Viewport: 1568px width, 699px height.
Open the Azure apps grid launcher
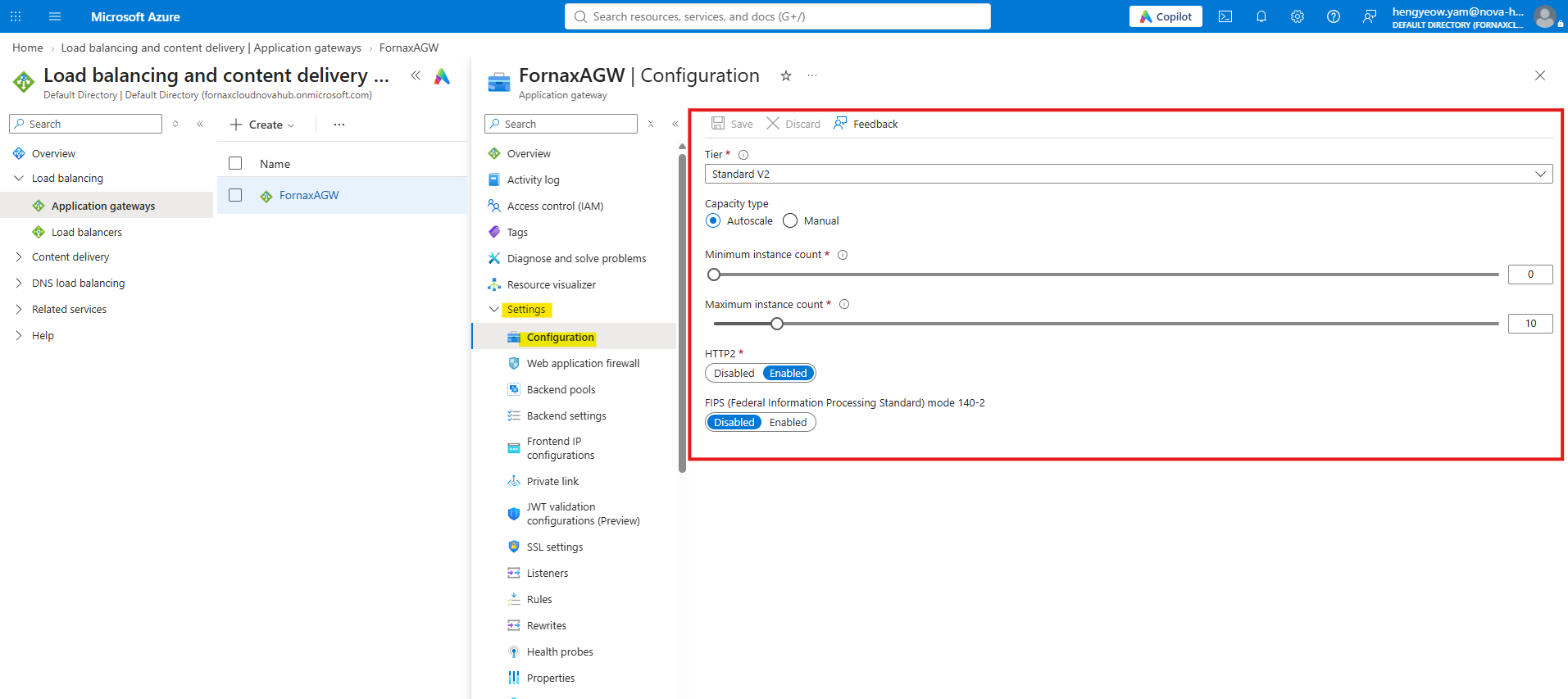click(16, 16)
